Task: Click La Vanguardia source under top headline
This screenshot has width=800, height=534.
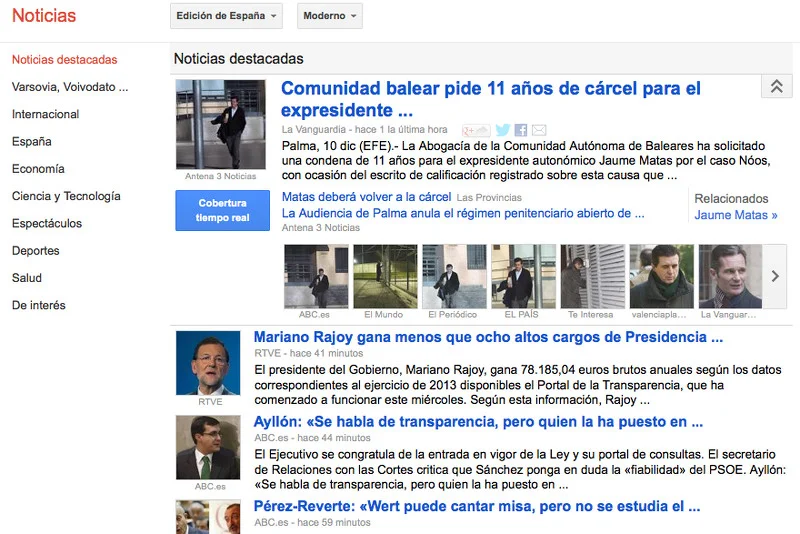Action: (314, 130)
